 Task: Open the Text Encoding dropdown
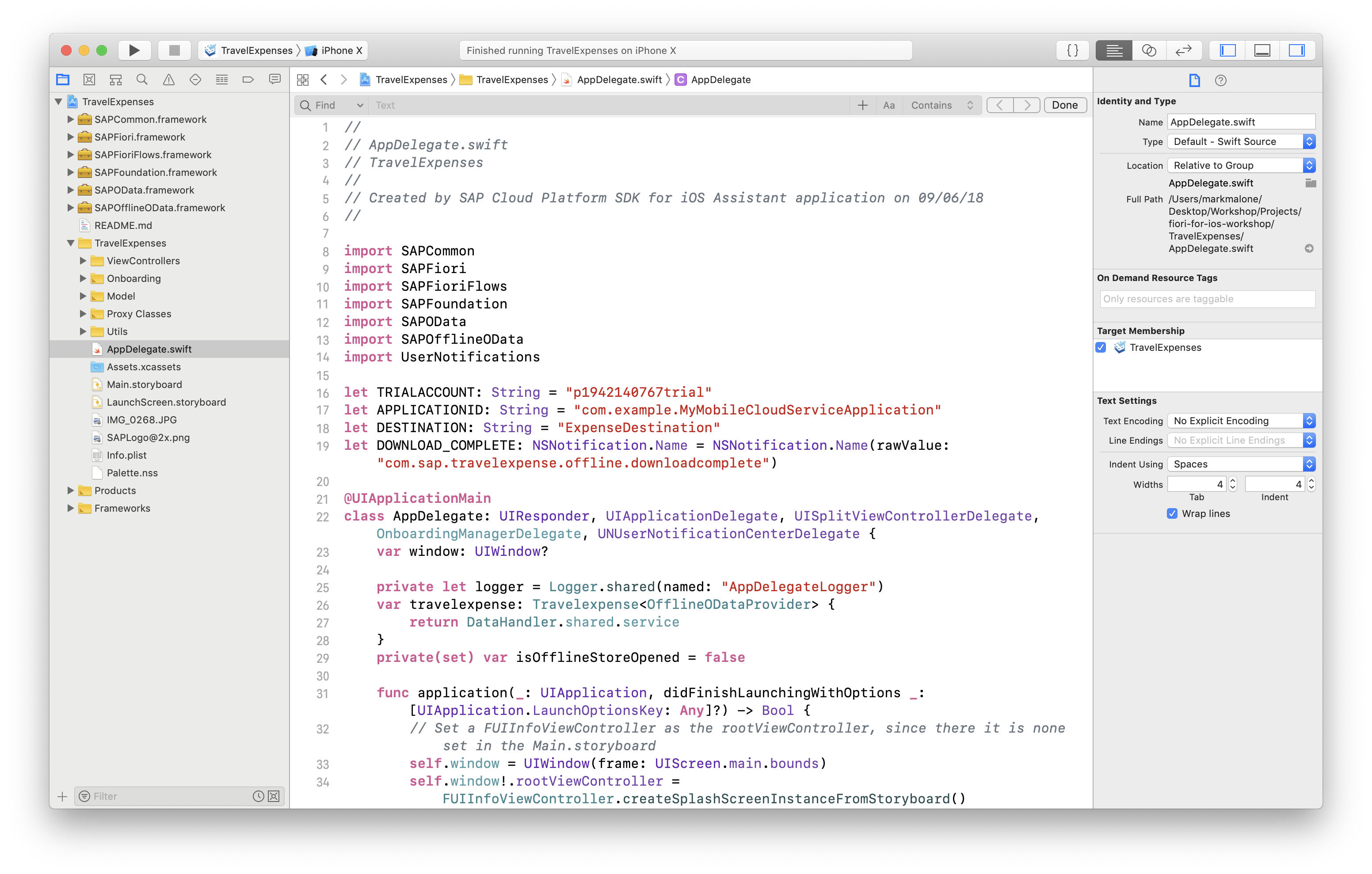pos(1241,421)
